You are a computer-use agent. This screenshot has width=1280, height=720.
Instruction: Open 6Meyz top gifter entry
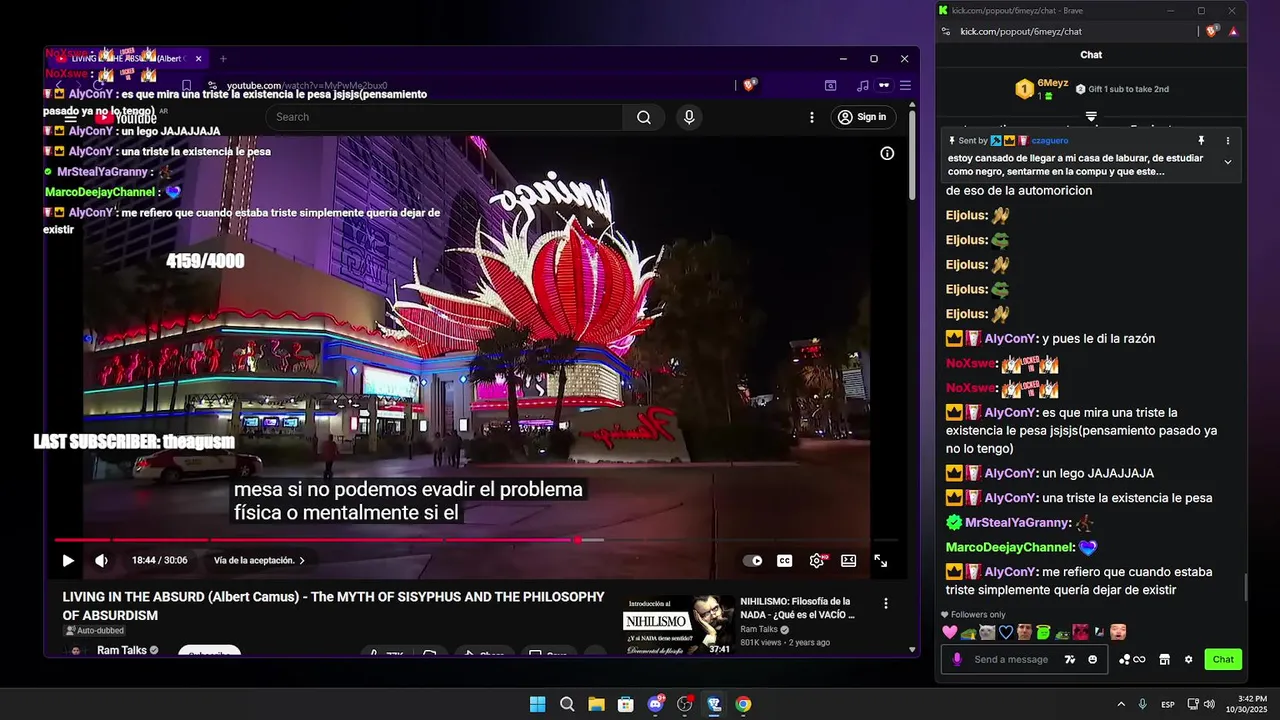coord(1041,89)
